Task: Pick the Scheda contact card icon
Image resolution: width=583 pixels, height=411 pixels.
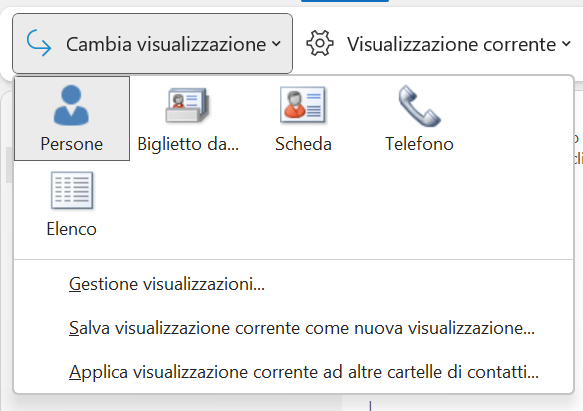Action: point(303,105)
